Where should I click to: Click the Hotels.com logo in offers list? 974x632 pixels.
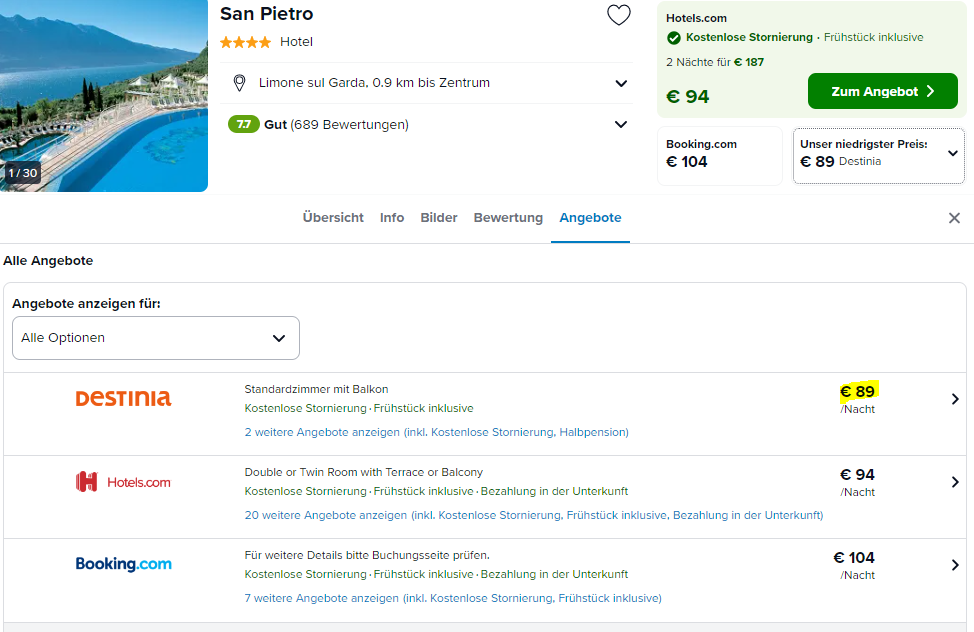click(x=123, y=482)
